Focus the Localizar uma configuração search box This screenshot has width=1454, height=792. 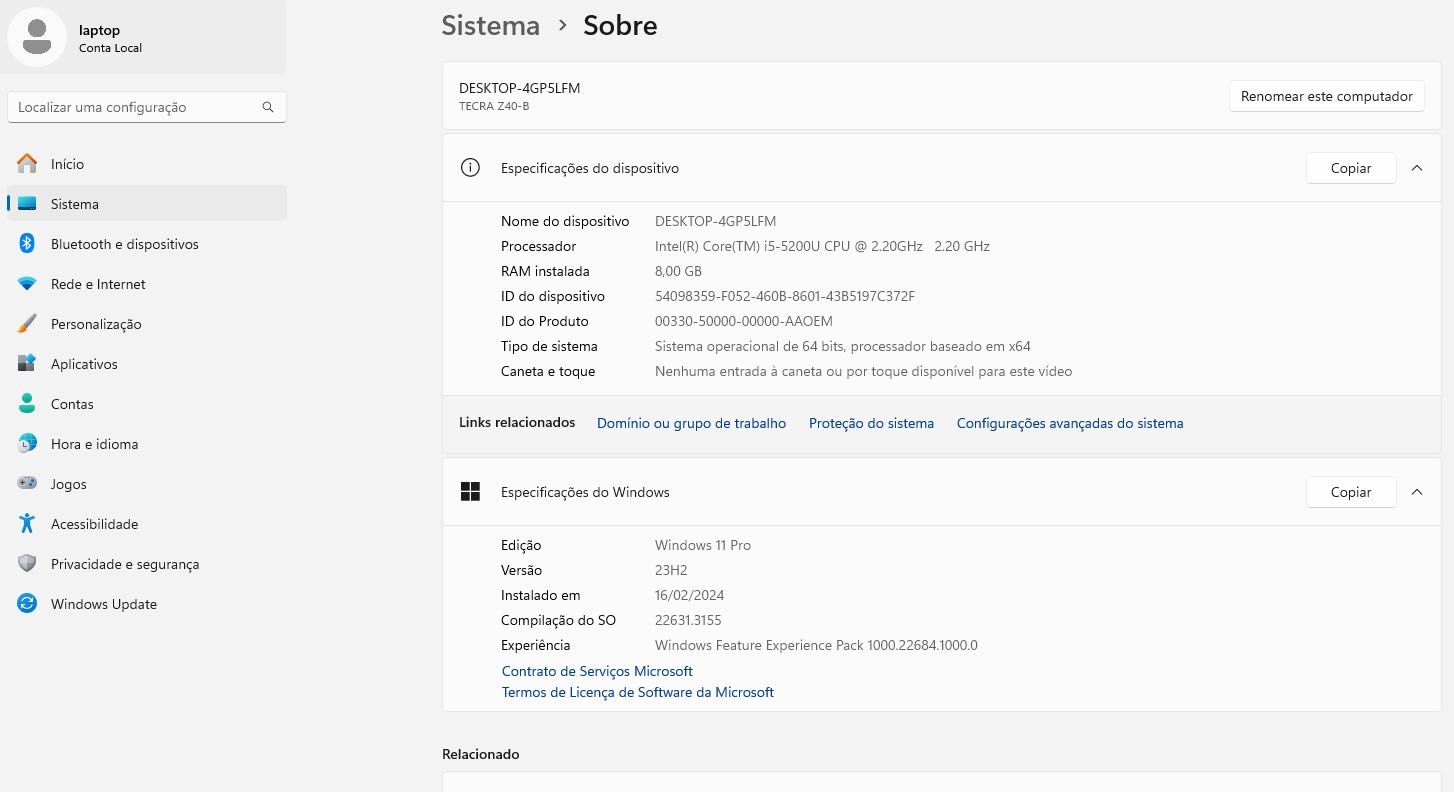[x=147, y=107]
